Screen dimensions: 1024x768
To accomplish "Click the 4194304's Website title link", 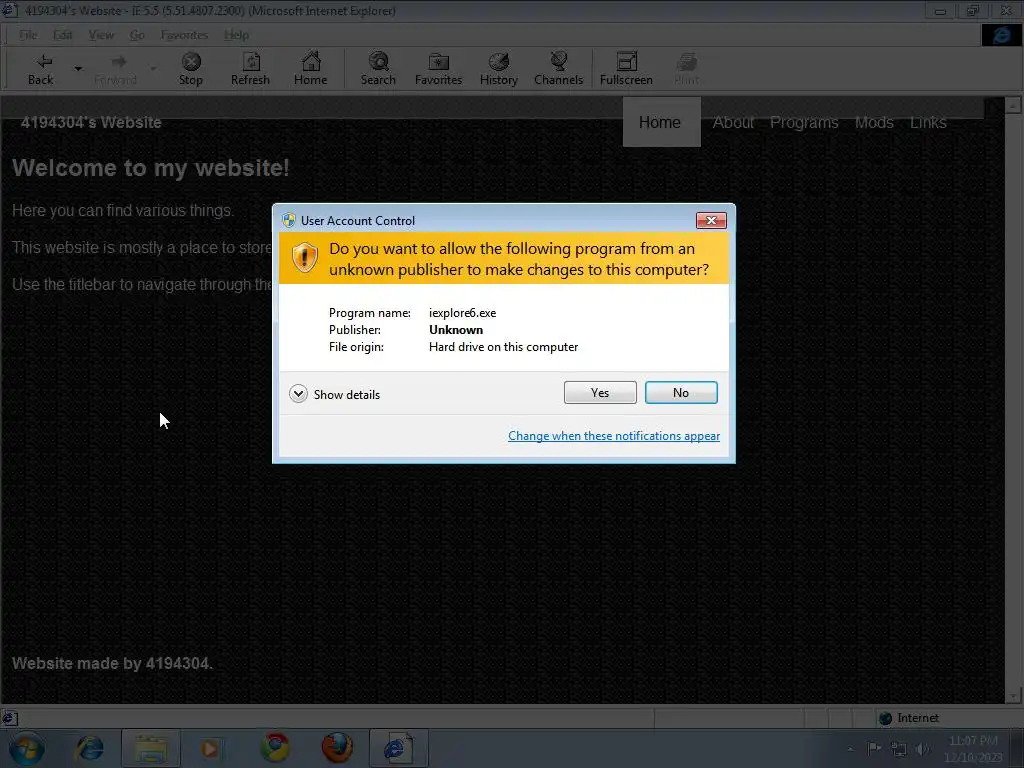I will tap(91, 122).
